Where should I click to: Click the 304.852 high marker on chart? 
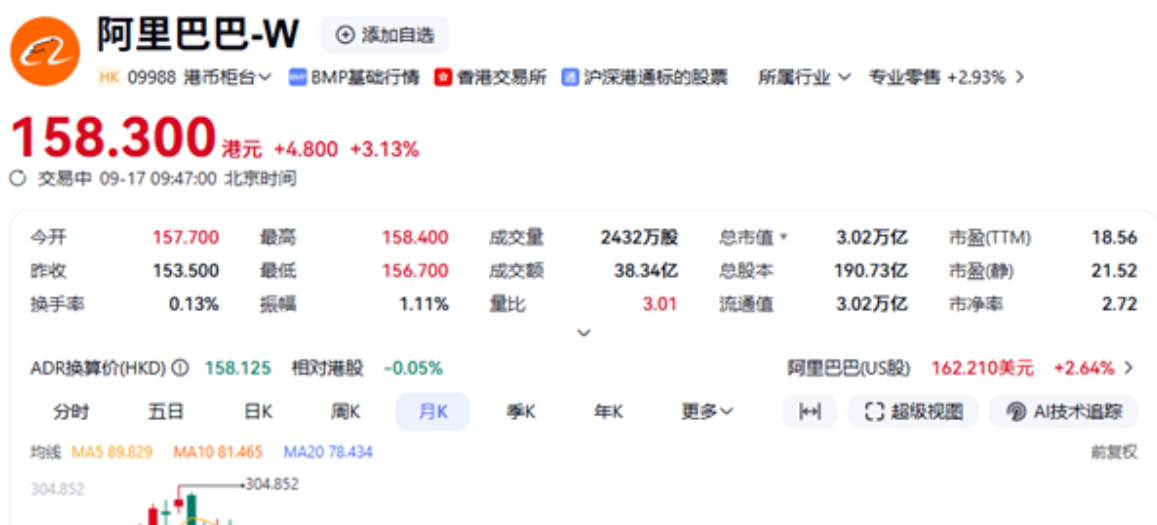[272, 484]
